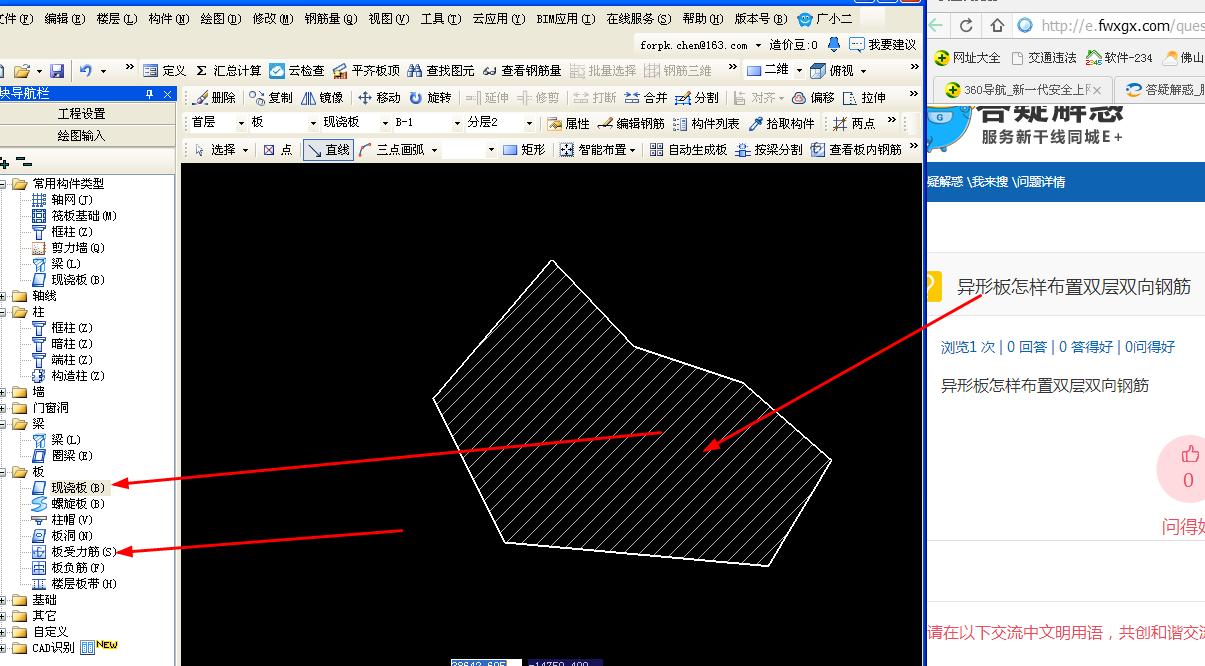Open 查找图元 find element tool

click(x=441, y=71)
